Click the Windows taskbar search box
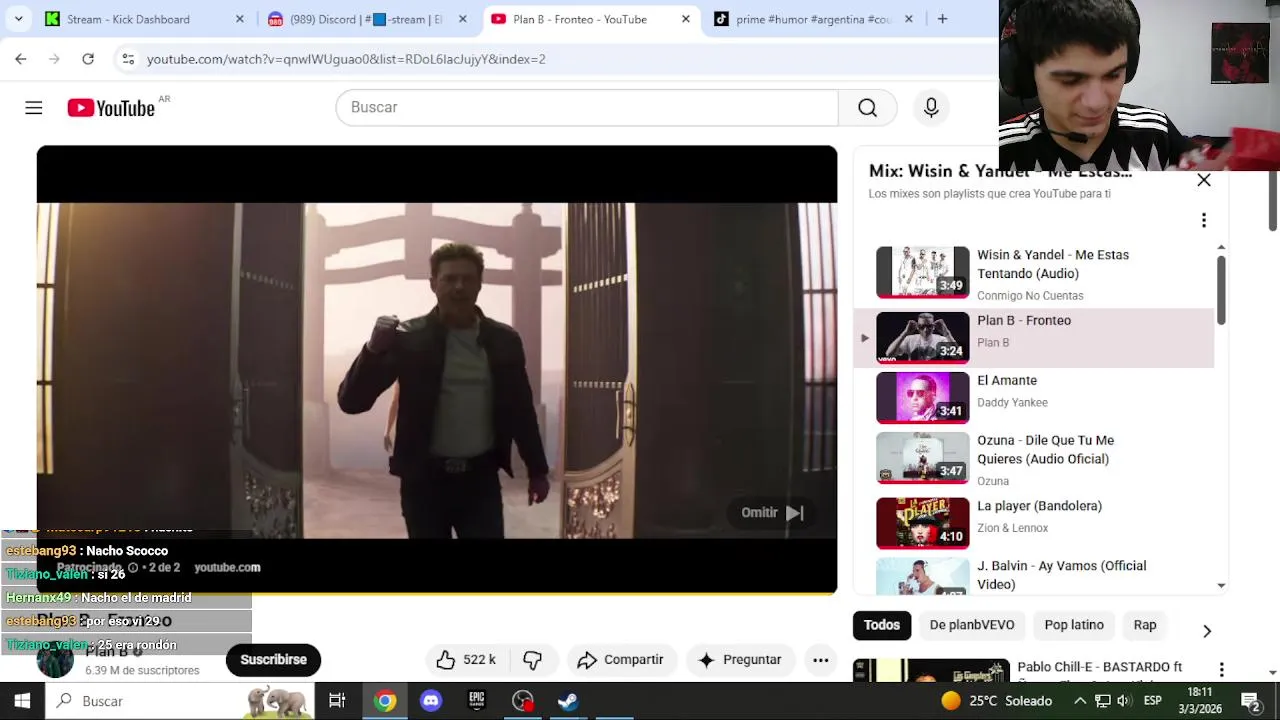Viewport: 1280px width, 720px height. pyautogui.click(x=180, y=701)
